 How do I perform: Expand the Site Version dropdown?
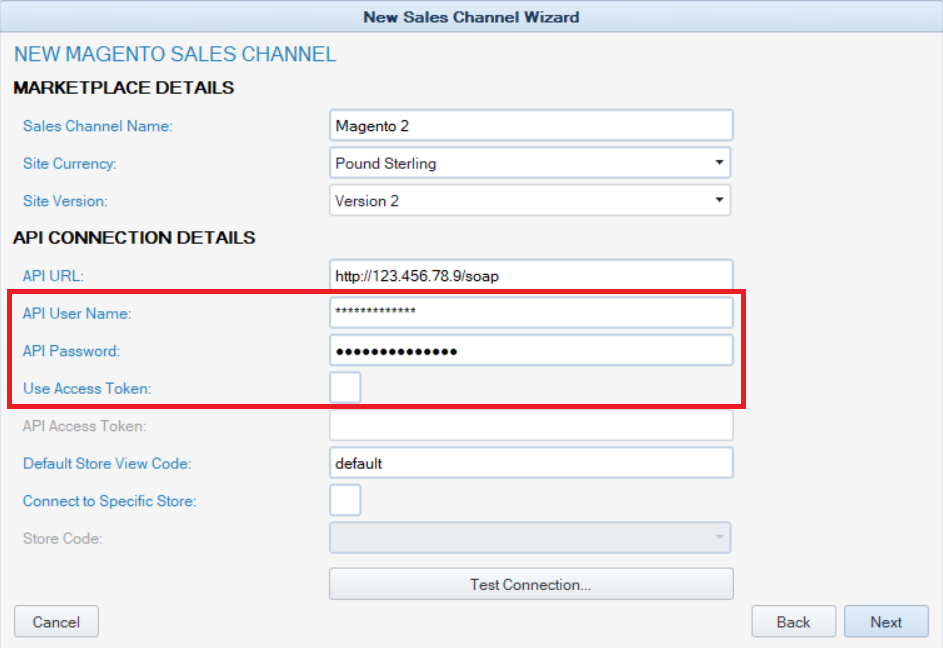pos(530,200)
